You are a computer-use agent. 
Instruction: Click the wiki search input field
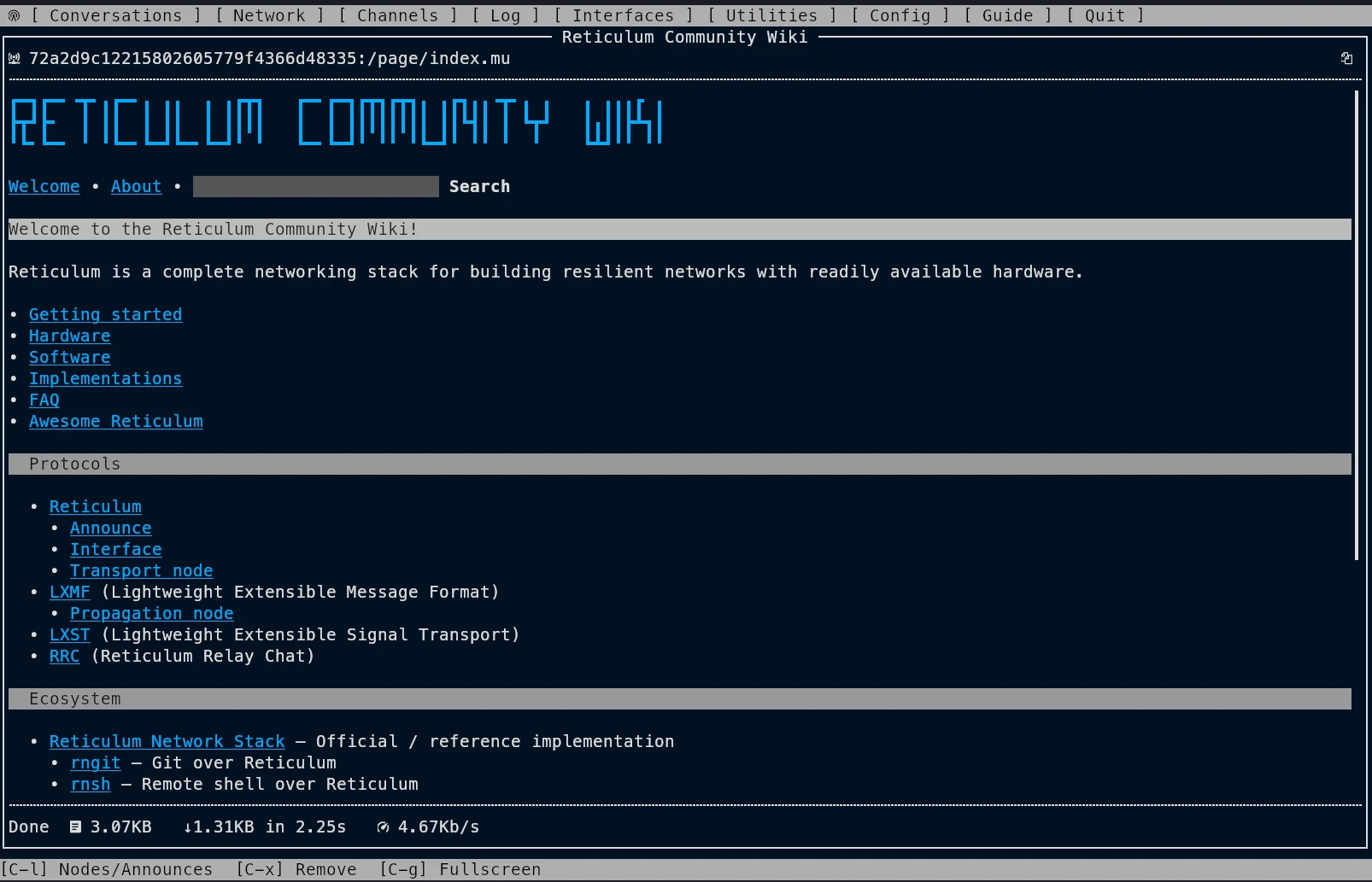click(x=316, y=186)
